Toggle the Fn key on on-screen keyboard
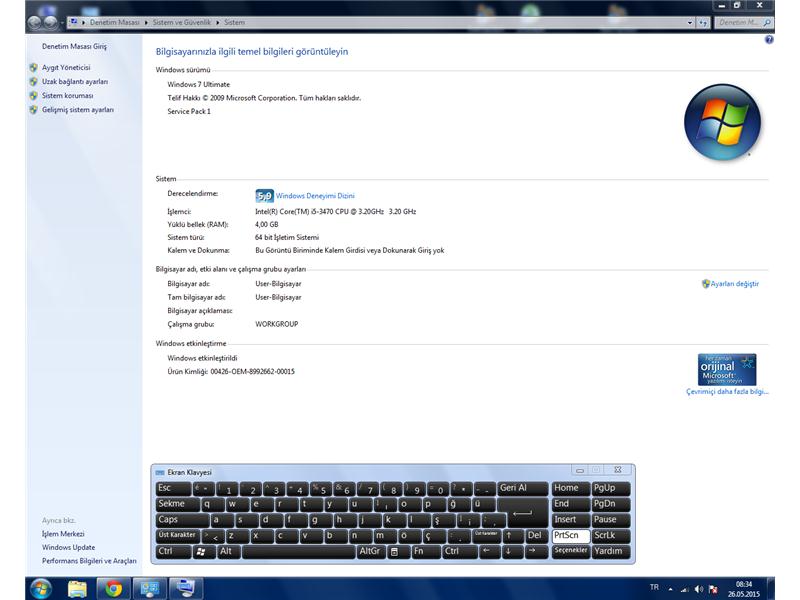This screenshot has height=600, width=800. click(426, 552)
